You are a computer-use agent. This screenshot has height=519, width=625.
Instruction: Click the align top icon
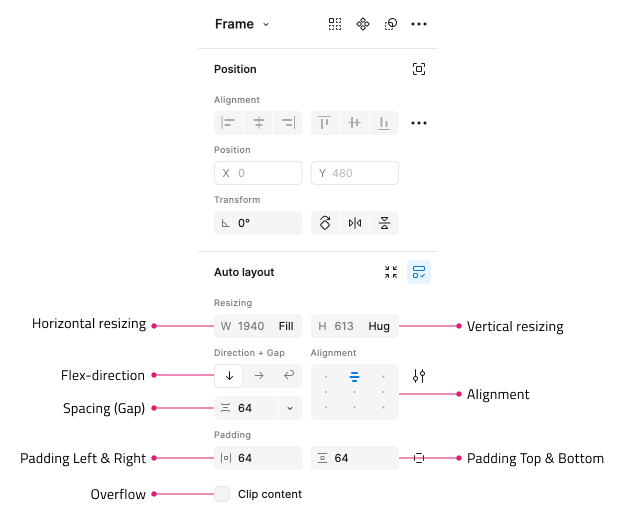(324, 123)
